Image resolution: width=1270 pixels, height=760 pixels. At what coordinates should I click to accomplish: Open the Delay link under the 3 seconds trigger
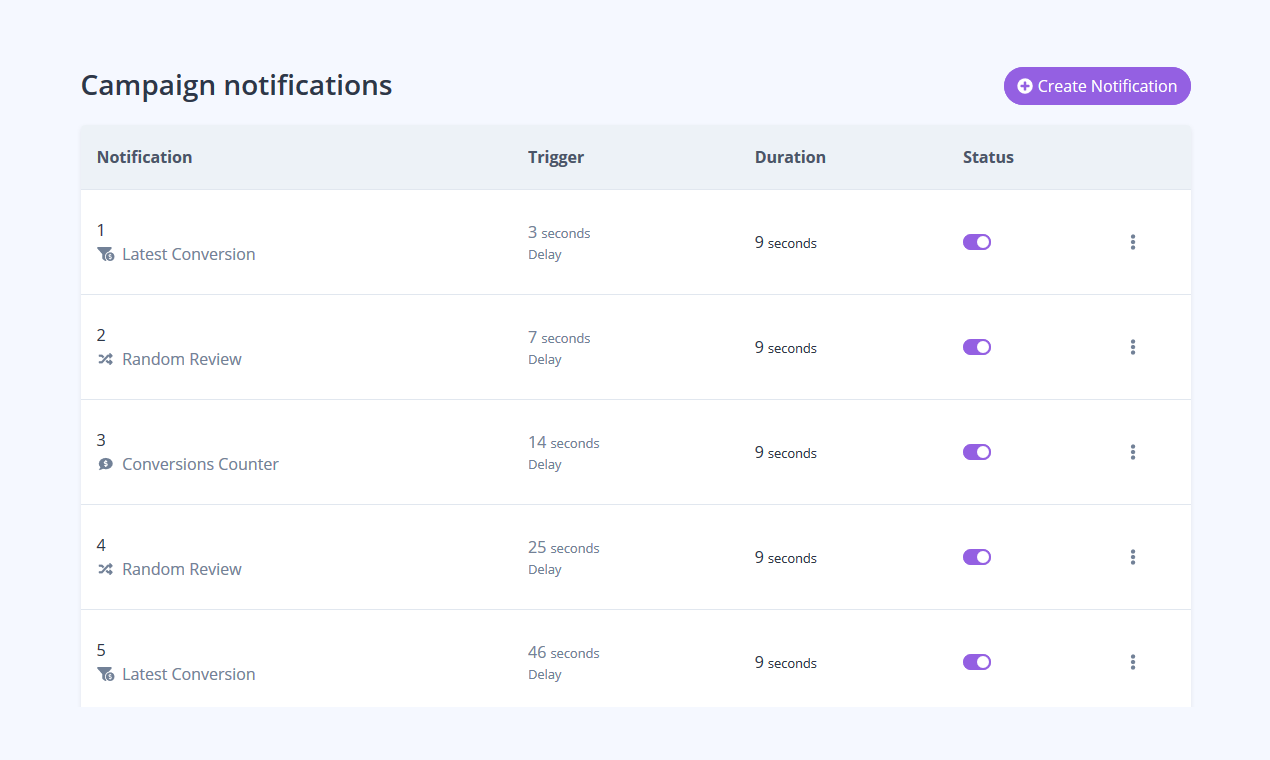(544, 254)
